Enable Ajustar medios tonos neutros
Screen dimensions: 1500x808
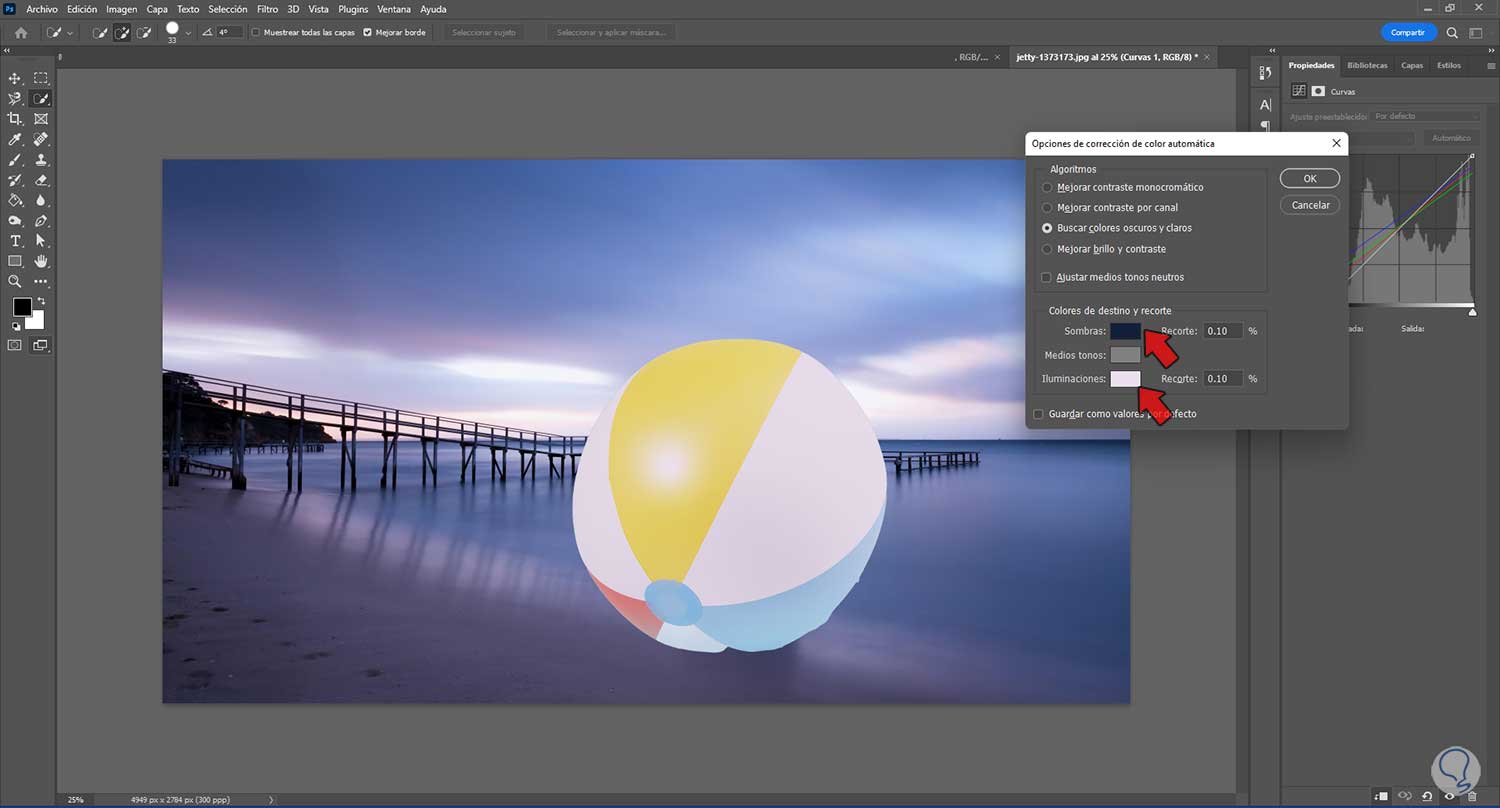tap(1047, 277)
